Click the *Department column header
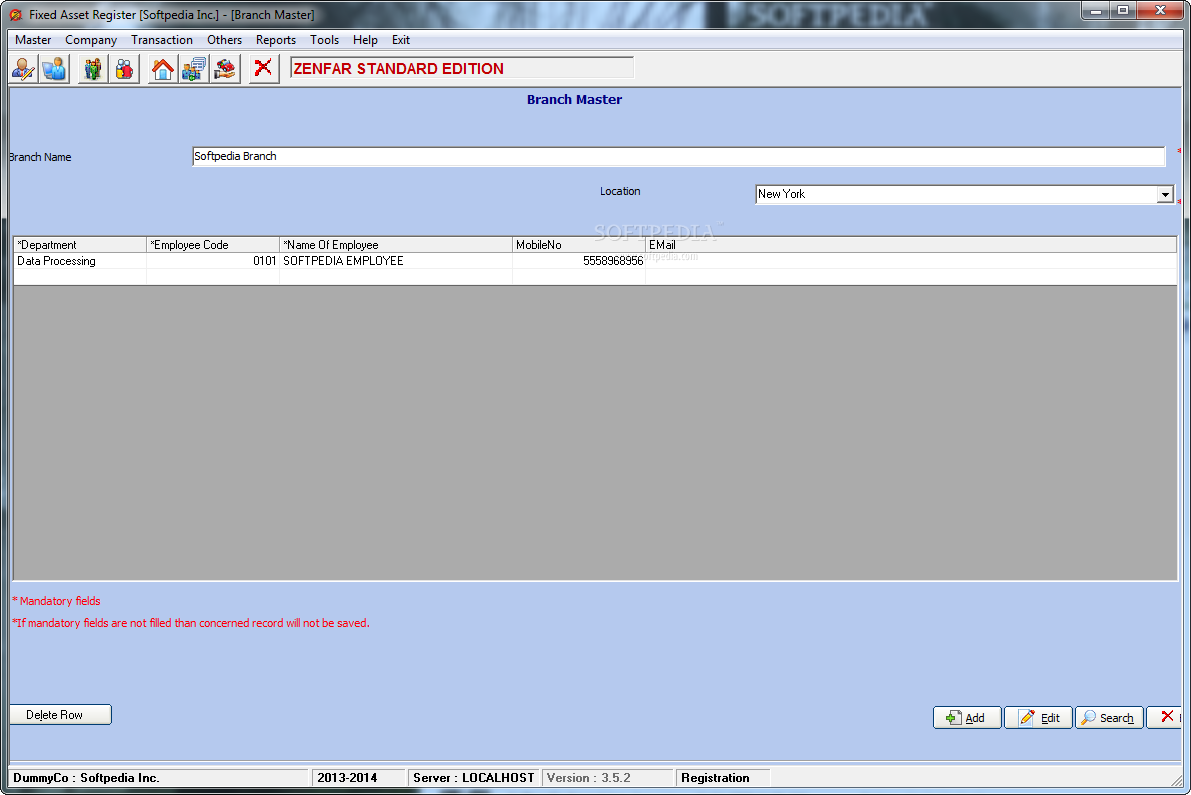The width and height of the screenshot is (1191, 795). coord(80,244)
